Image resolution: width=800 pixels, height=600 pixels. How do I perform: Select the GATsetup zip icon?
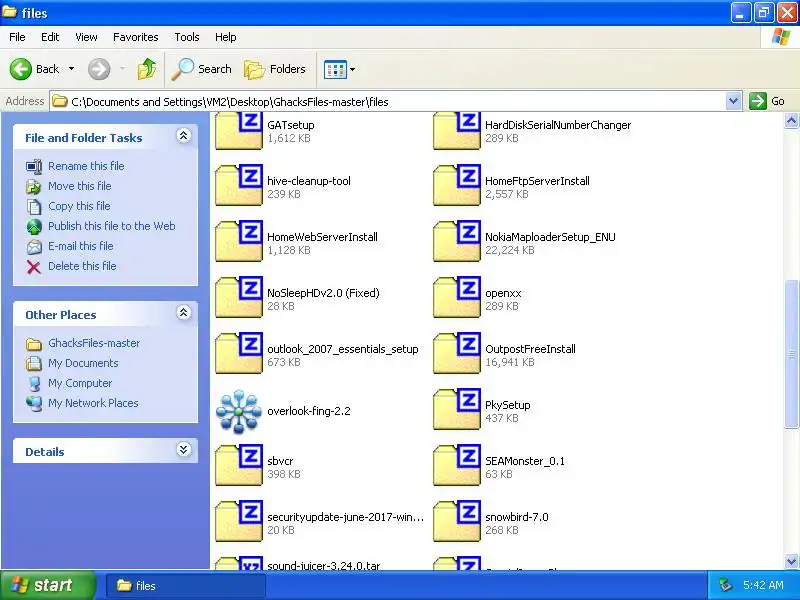(239, 131)
